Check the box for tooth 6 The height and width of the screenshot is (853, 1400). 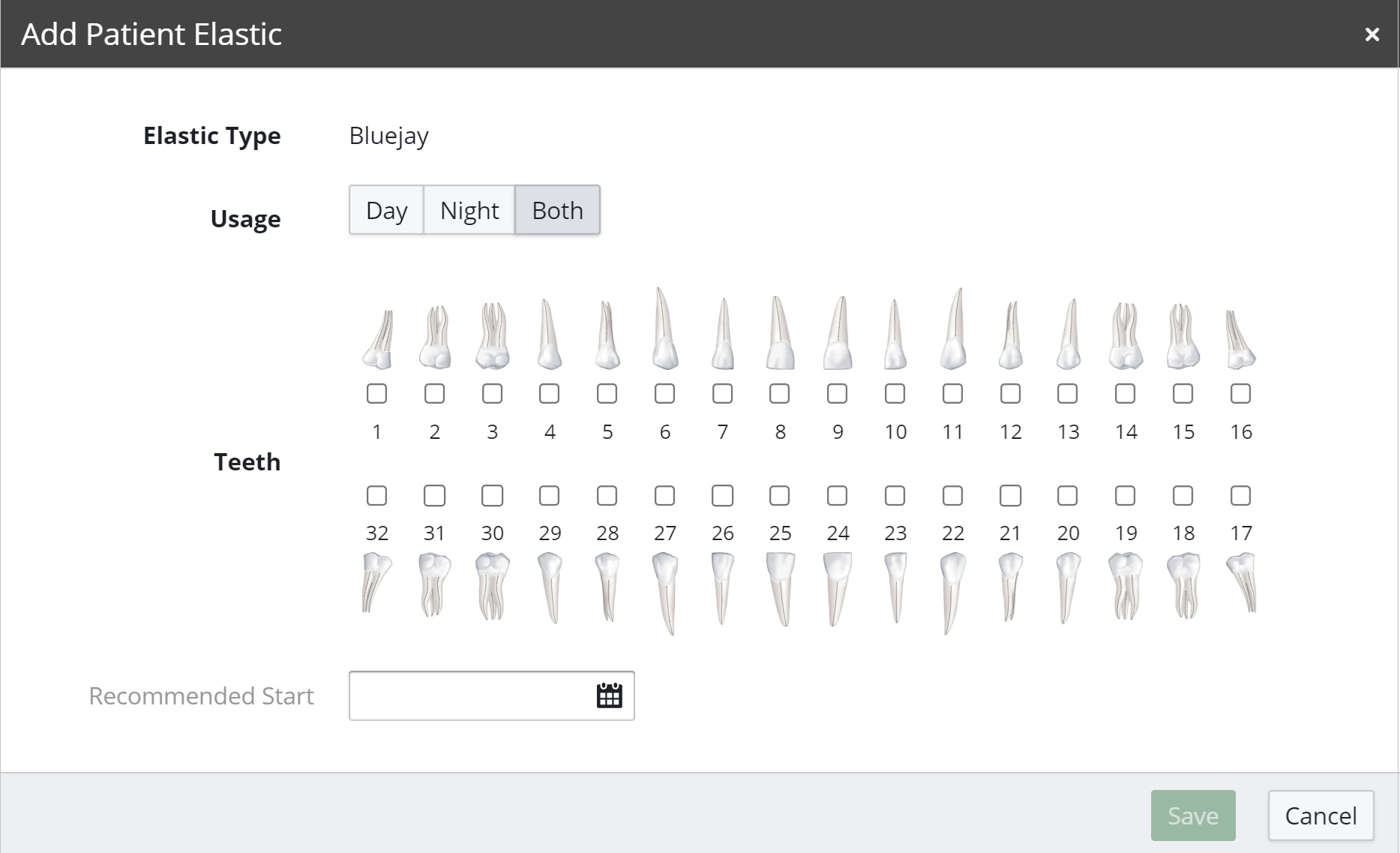(664, 393)
